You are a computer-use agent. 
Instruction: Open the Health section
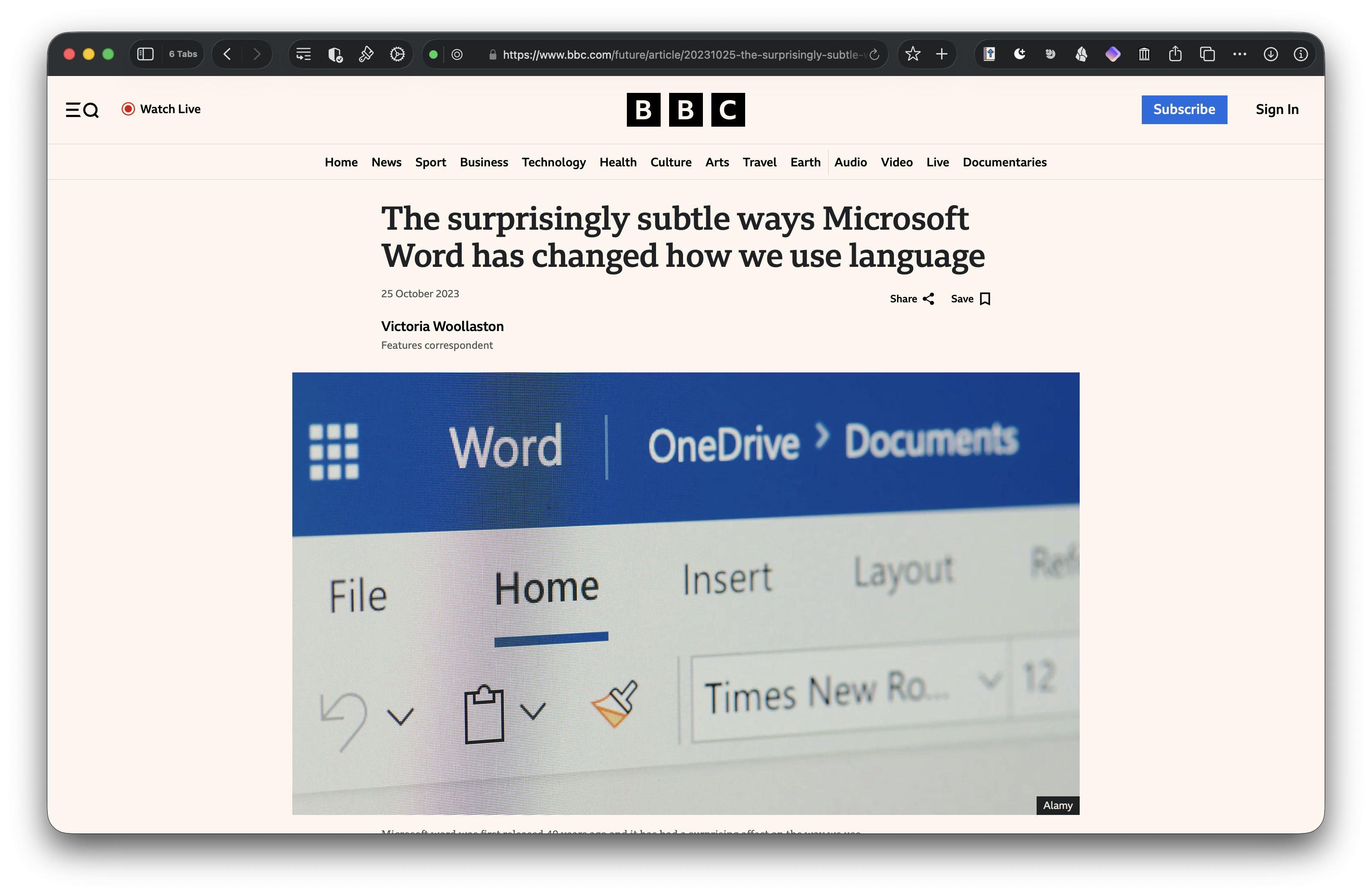coord(618,163)
